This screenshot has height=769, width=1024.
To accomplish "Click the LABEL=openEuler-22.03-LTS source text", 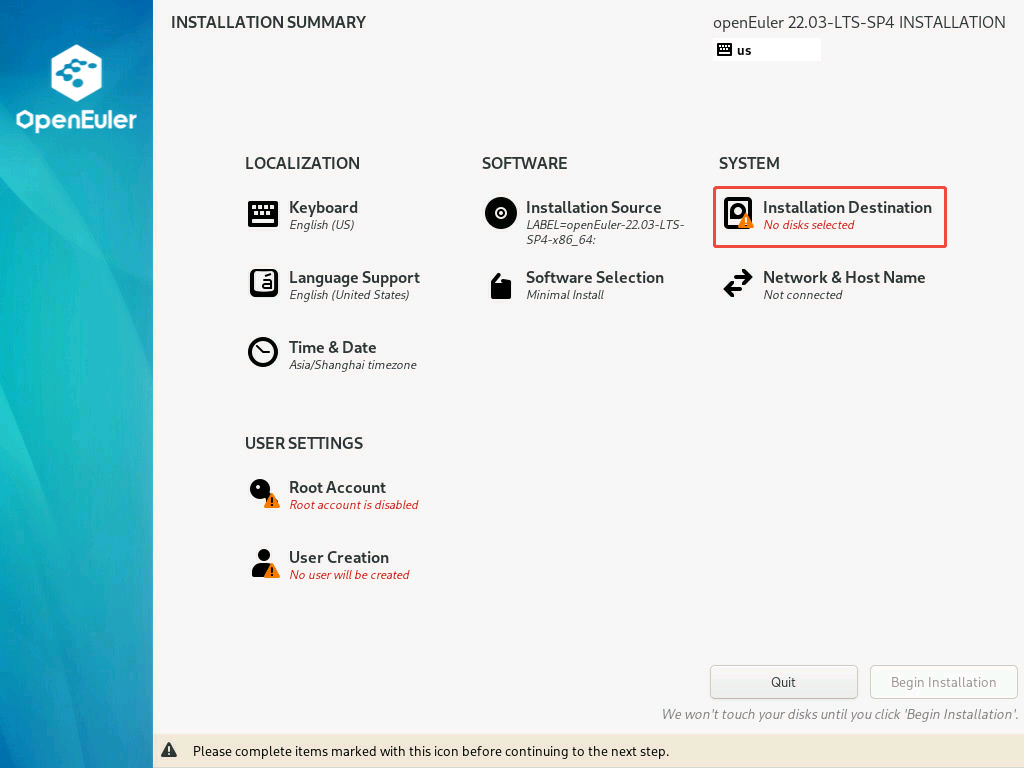I will [x=605, y=232].
